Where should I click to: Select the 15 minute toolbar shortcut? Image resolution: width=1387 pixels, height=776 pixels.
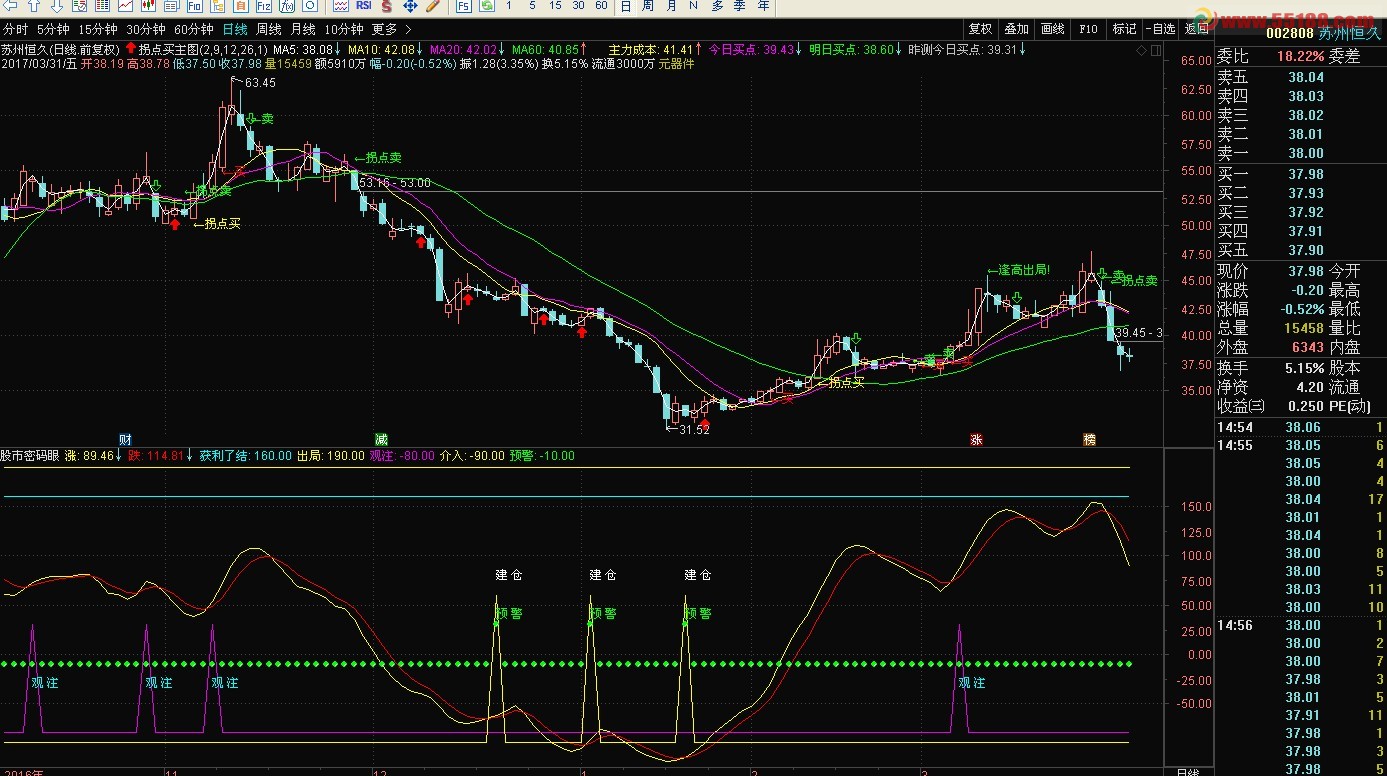555,6
